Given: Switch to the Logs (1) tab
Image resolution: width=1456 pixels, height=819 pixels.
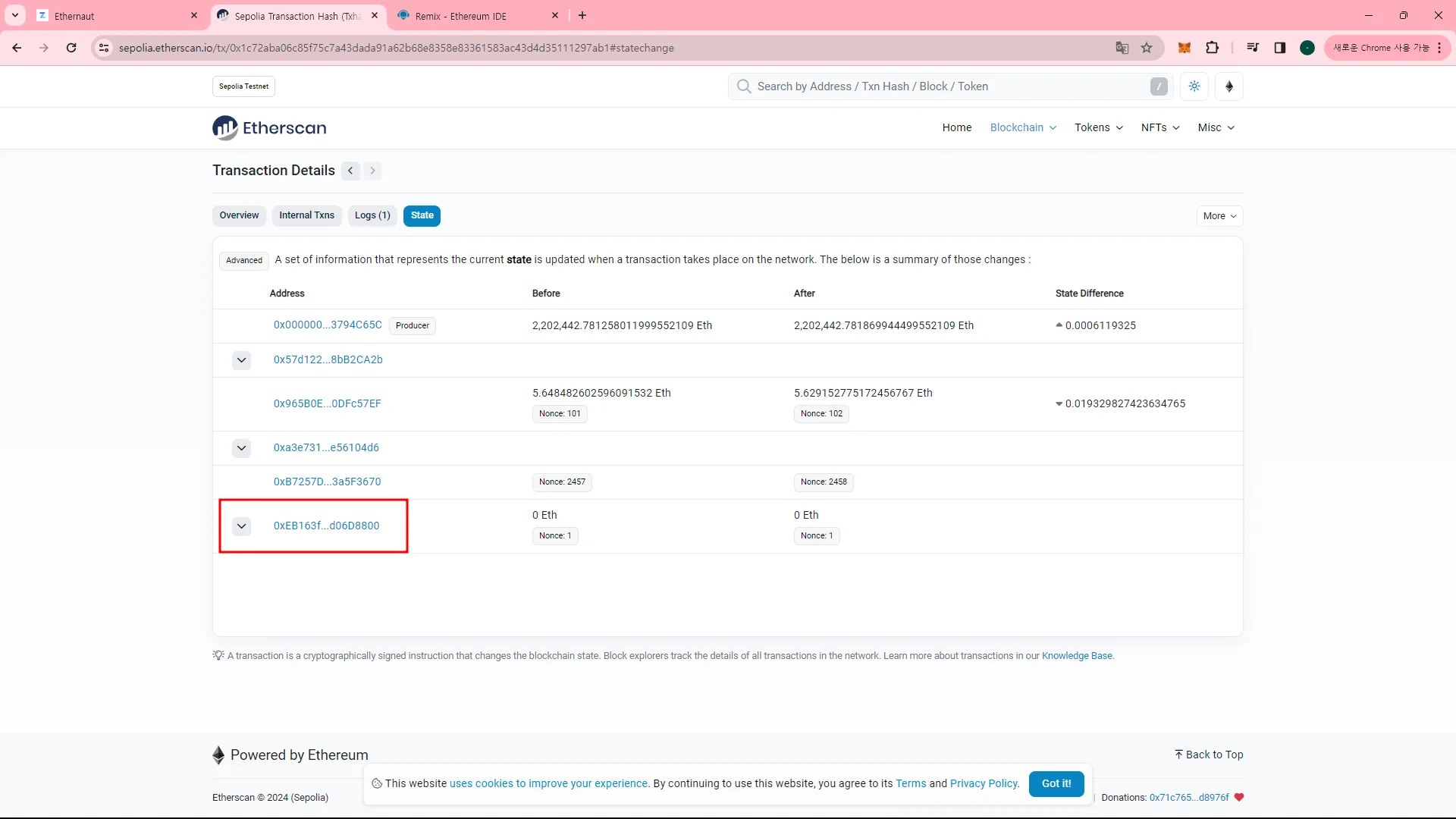Looking at the screenshot, I should [x=372, y=216].
